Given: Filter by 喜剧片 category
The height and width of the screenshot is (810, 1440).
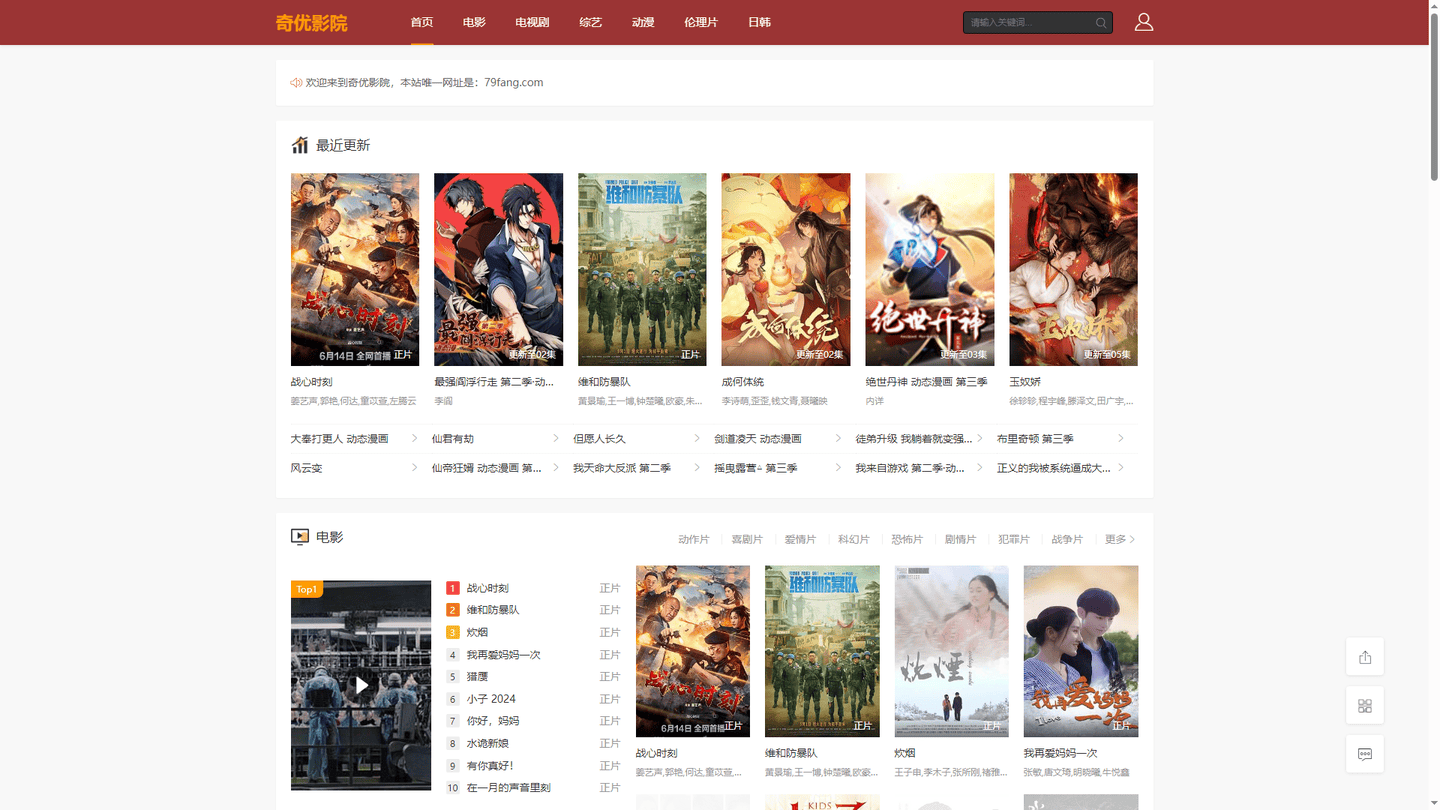Looking at the screenshot, I should pos(747,539).
